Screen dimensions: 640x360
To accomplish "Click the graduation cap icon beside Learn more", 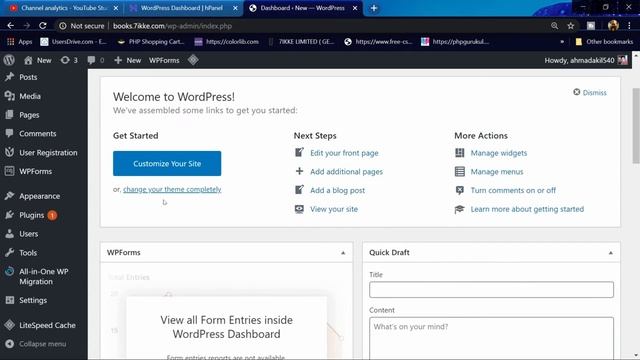I will tap(460, 209).
